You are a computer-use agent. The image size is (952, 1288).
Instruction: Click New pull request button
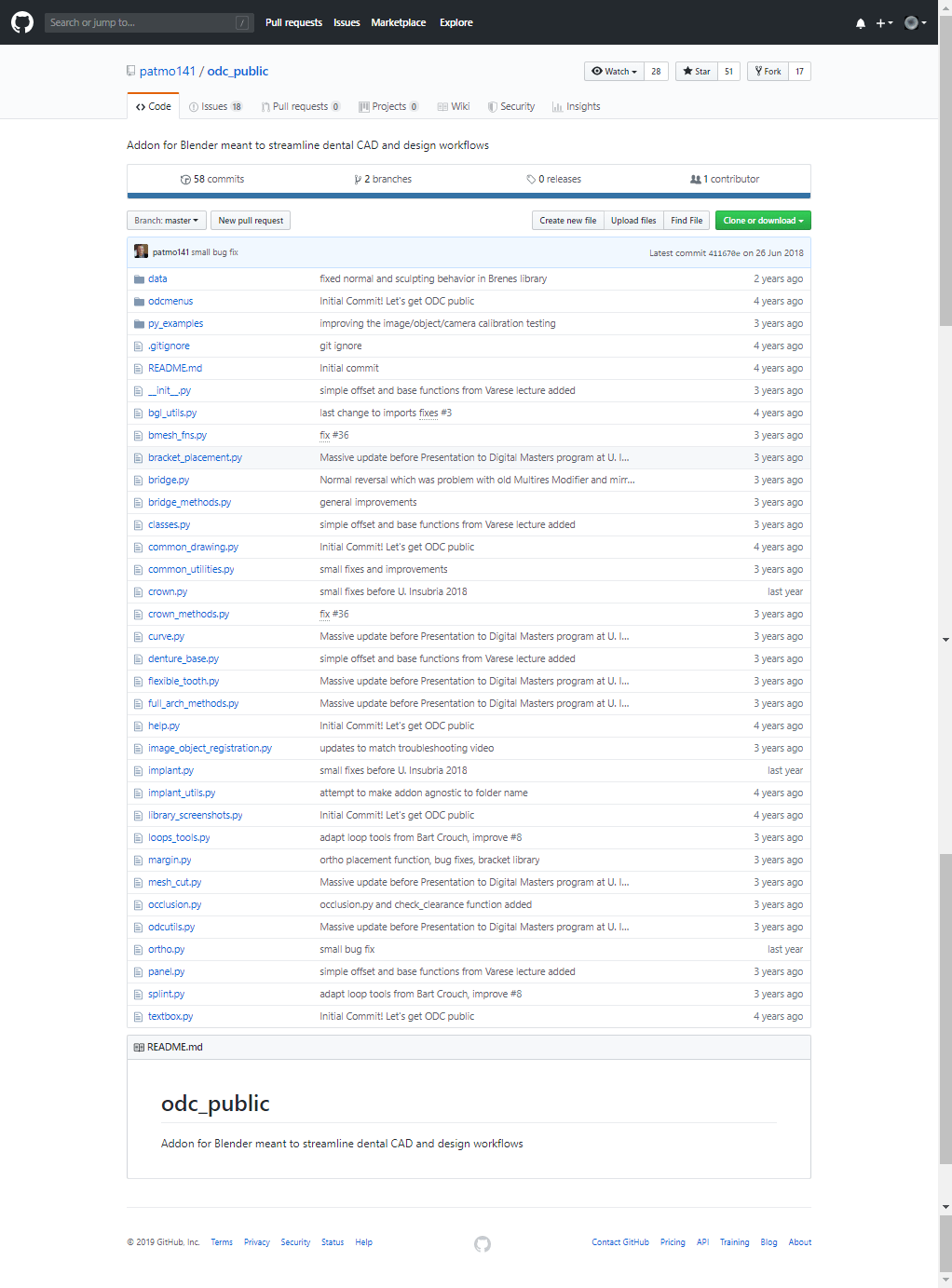[251, 221]
